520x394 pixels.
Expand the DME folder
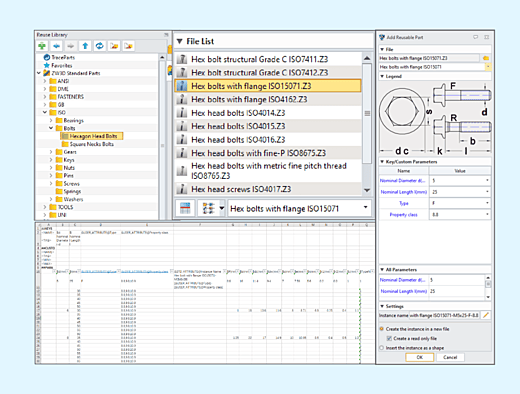click(45, 89)
